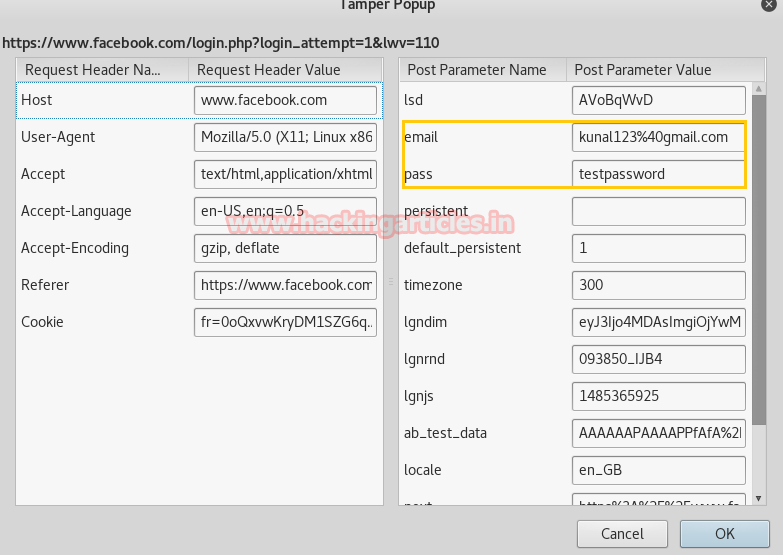Select the persistent parameter name

(x=436, y=211)
